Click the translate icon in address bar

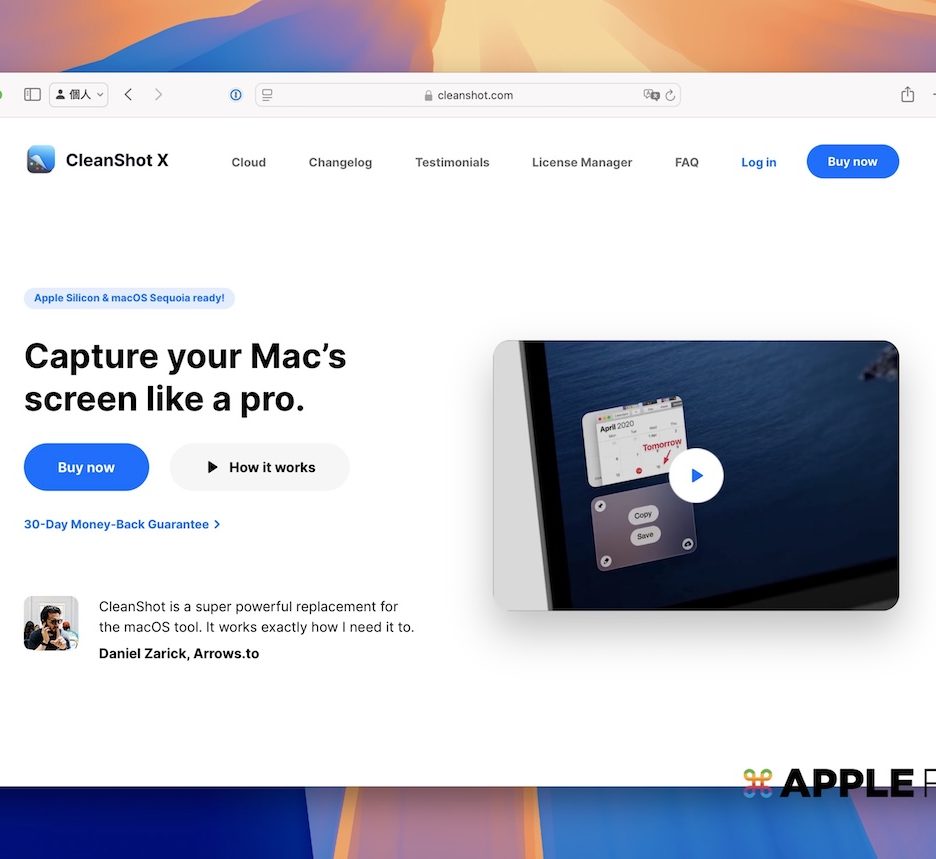(651, 95)
